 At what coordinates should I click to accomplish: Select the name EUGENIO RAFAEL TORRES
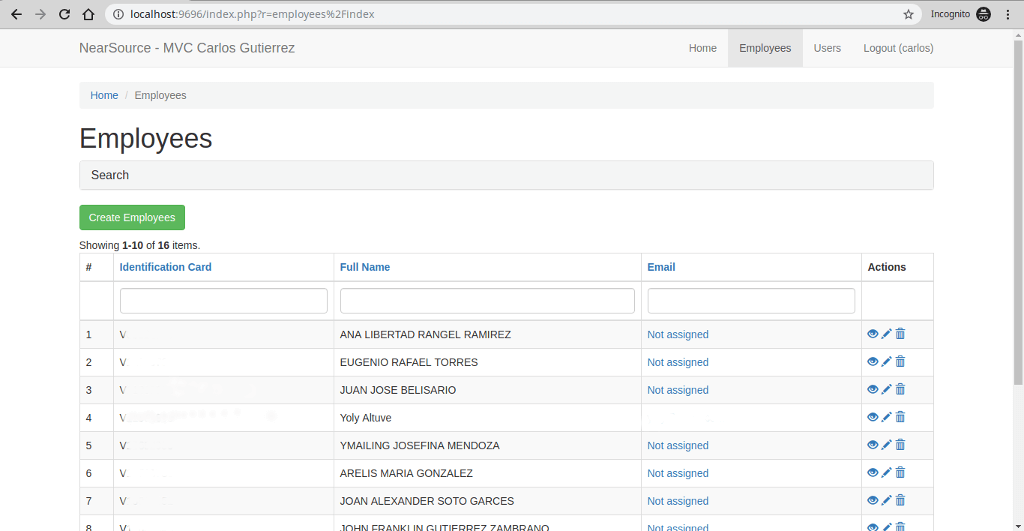coord(409,362)
